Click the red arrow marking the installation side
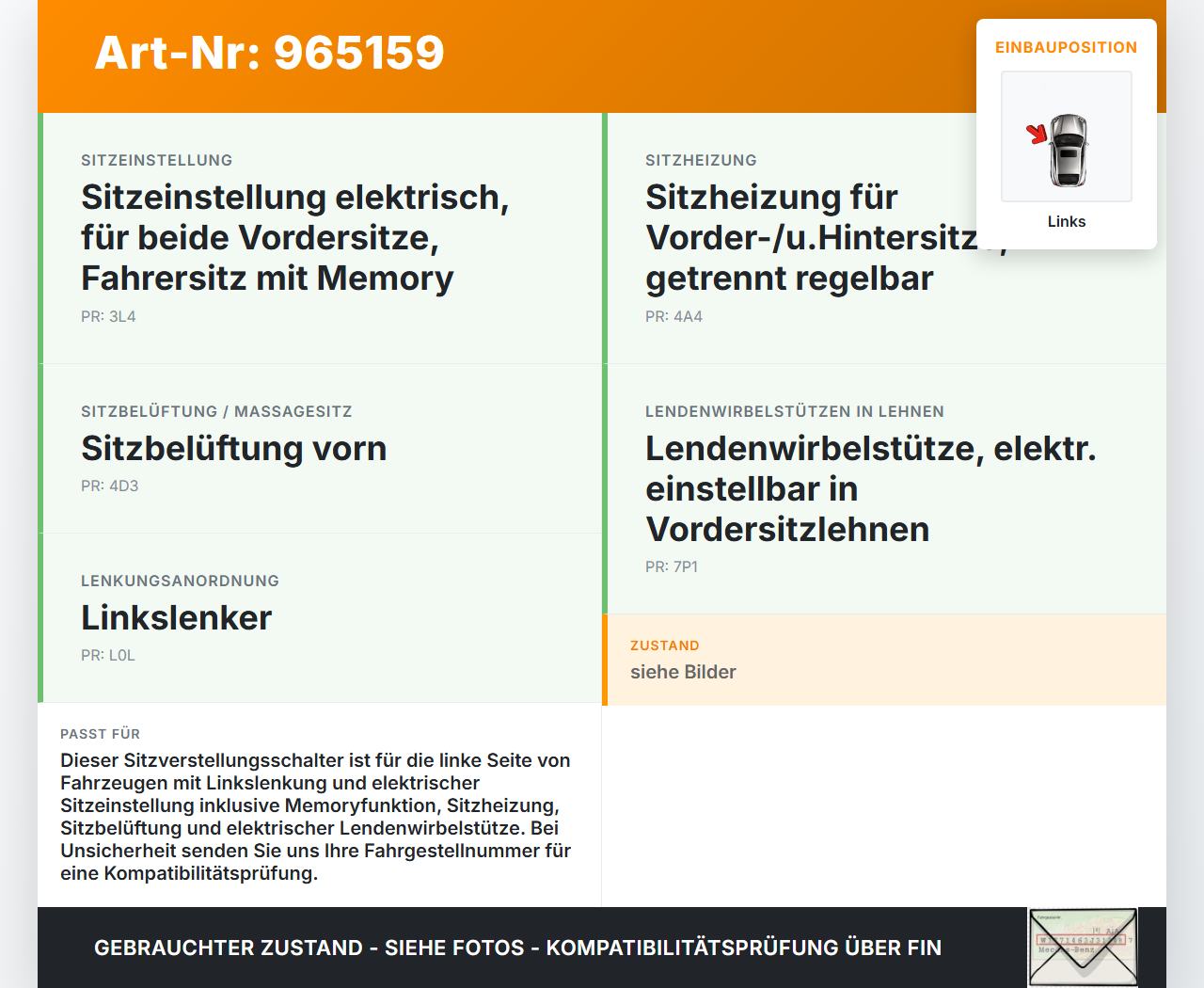This screenshot has width=1204, height=988. [x=1038, y=135]
